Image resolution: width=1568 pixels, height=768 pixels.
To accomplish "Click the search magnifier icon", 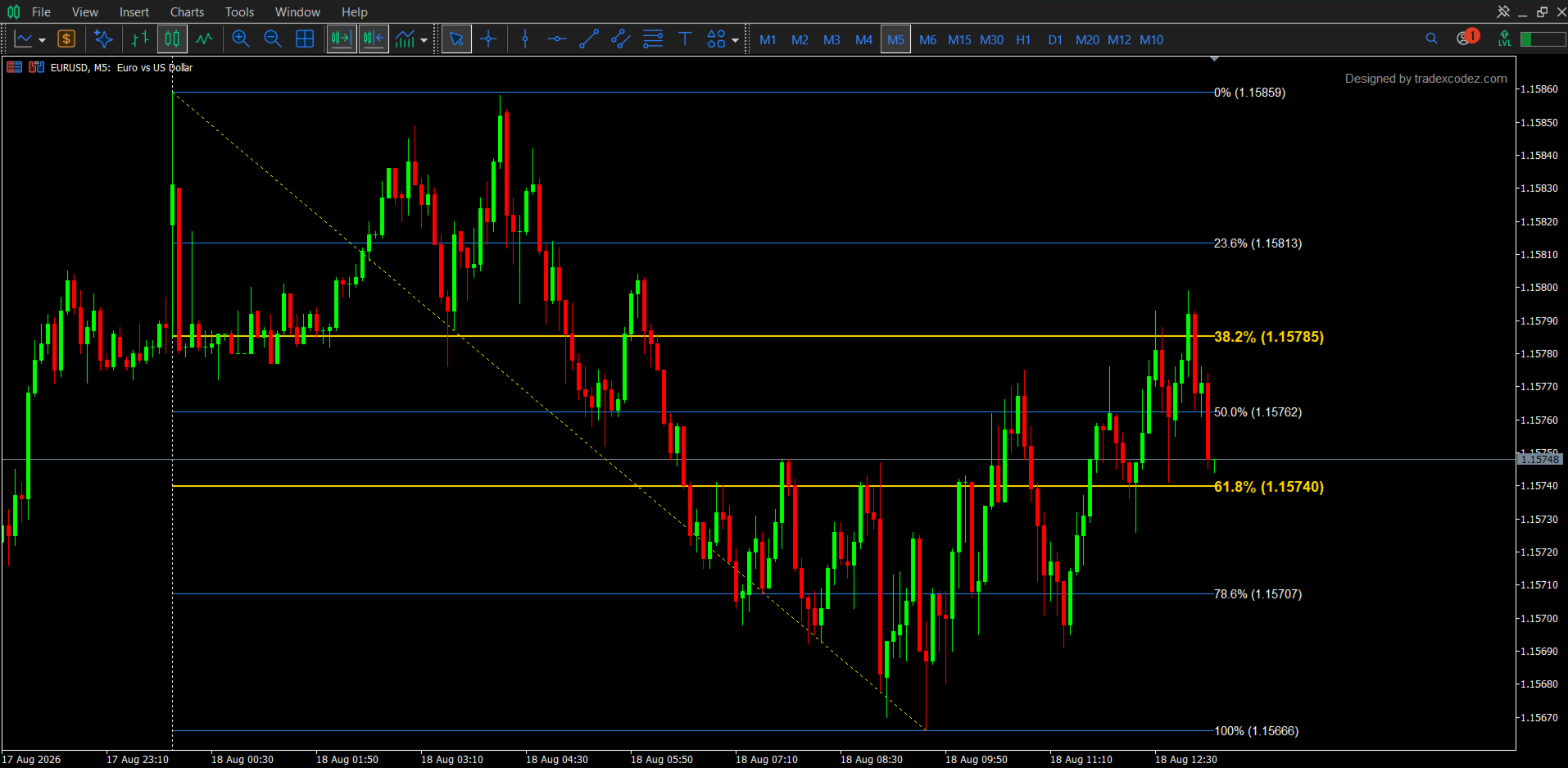I will click(1431, 39).
